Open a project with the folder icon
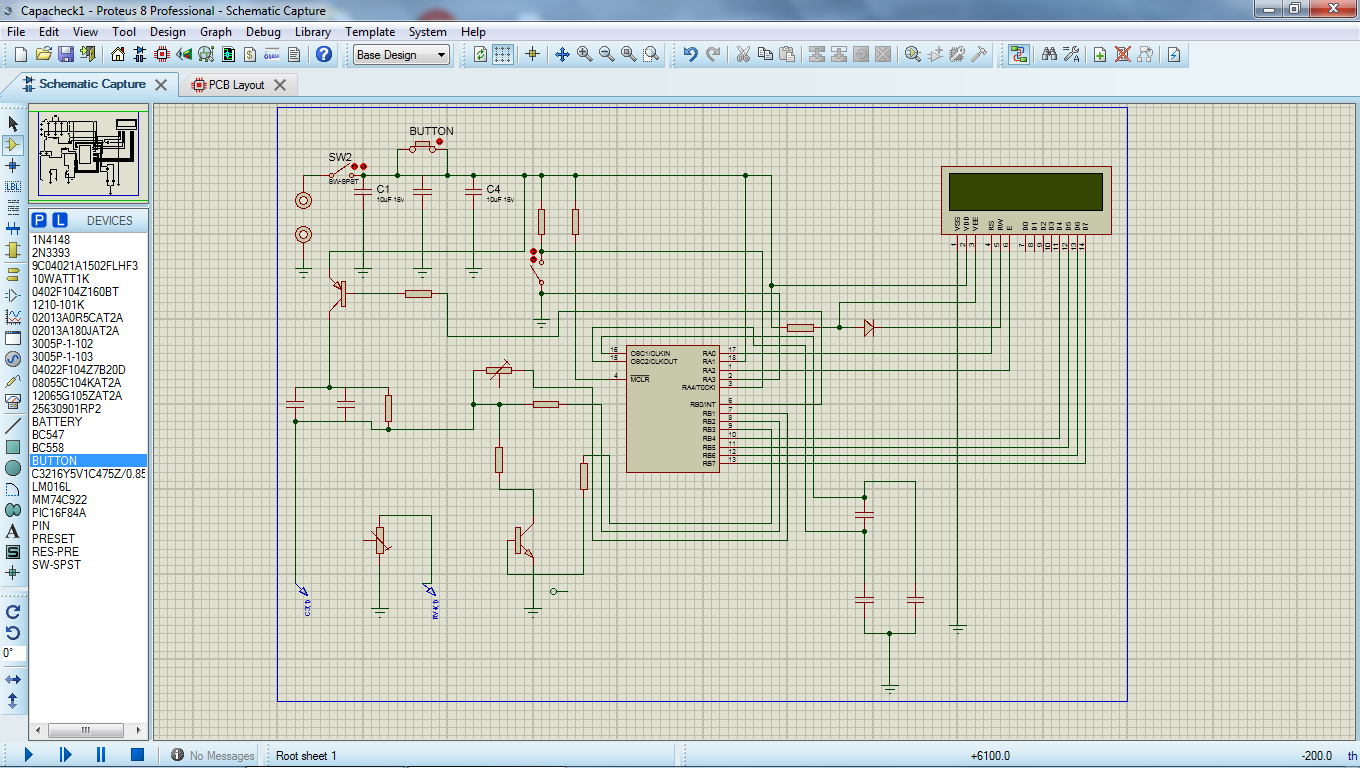This screenshot has width=1360, height=768. [x=43, y=54]
